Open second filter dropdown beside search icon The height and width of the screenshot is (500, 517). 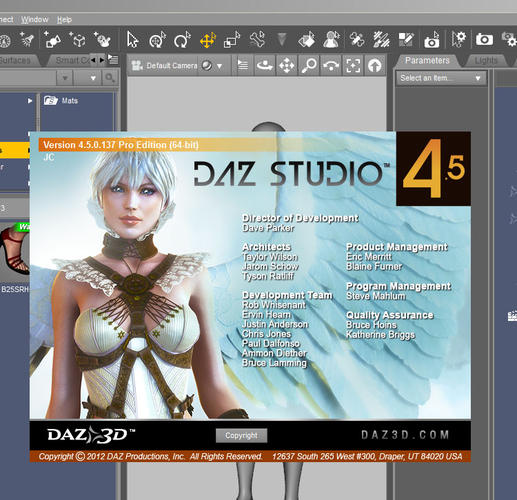click(x=93, y=78)
